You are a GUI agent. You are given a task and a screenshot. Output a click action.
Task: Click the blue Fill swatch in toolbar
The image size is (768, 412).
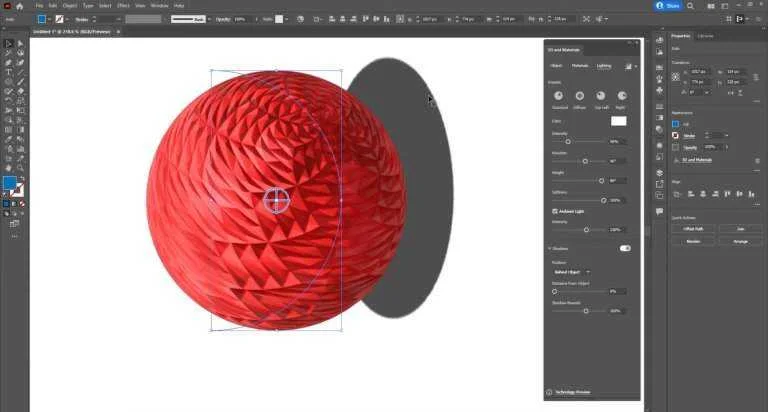click(9, 183)
